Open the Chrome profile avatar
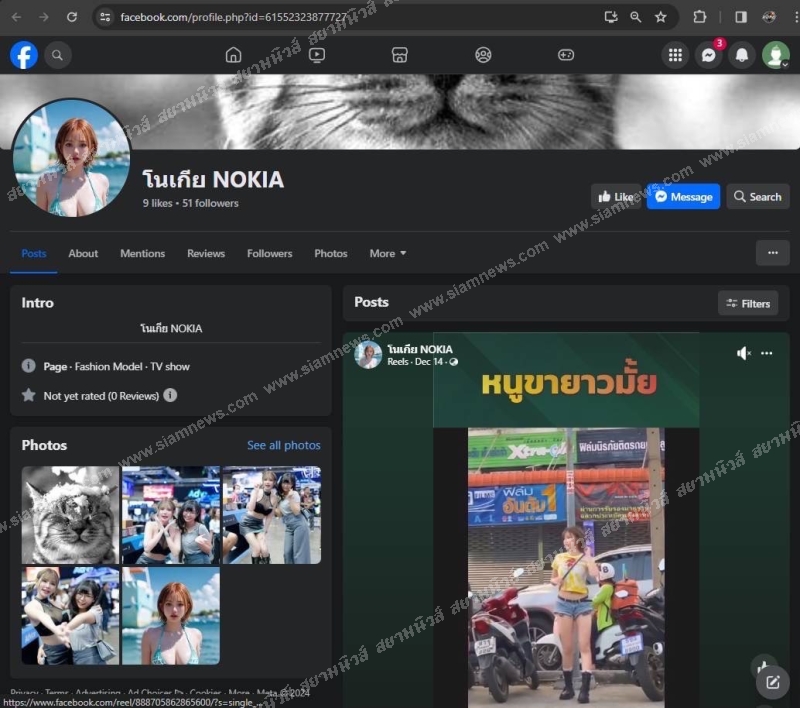The image size is (800, 708). click(769, 17)
